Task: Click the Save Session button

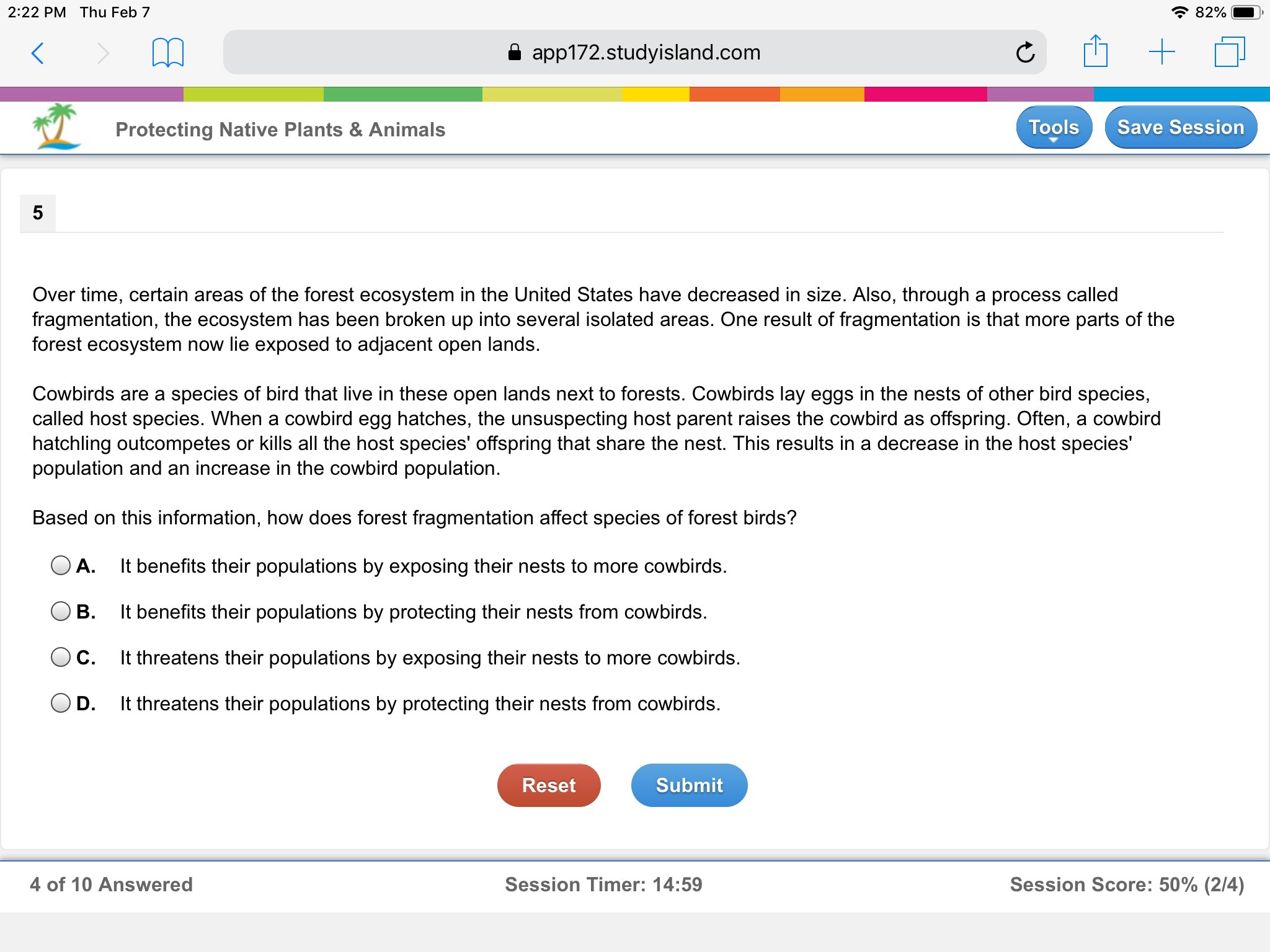Action: 1180,128
